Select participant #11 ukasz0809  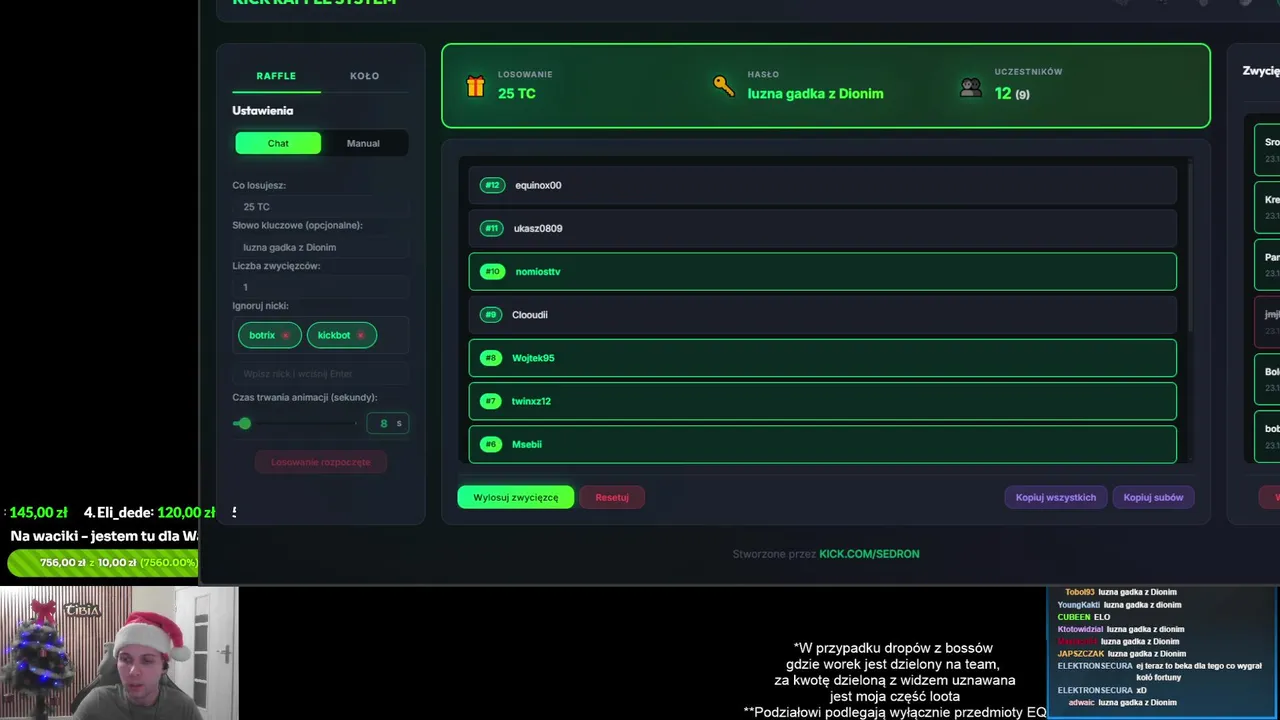[x=822, y=228]
